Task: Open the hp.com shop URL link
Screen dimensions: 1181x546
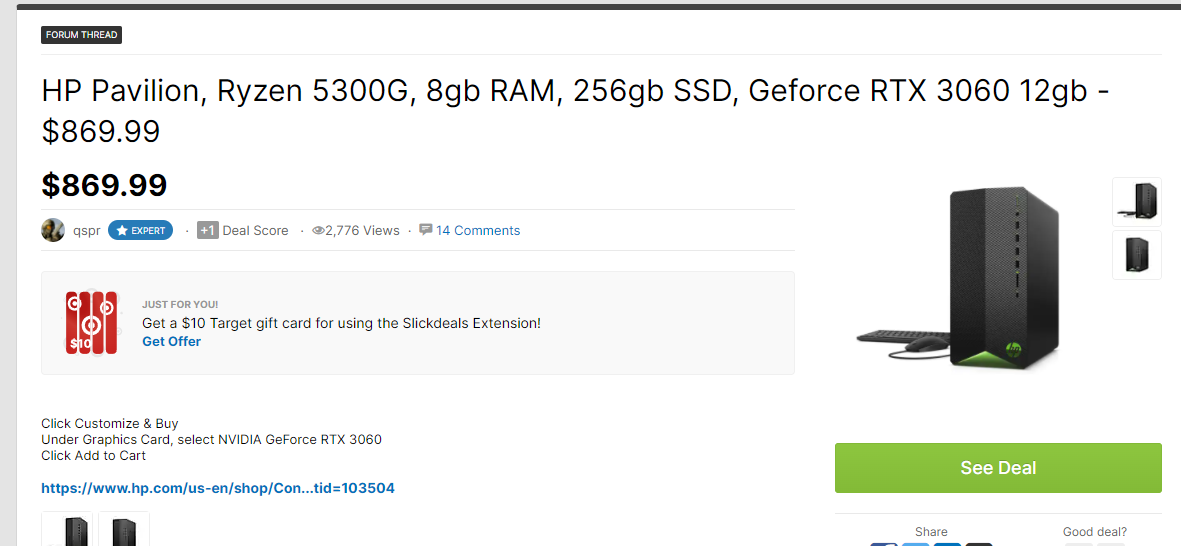Action: coord(218,488)
